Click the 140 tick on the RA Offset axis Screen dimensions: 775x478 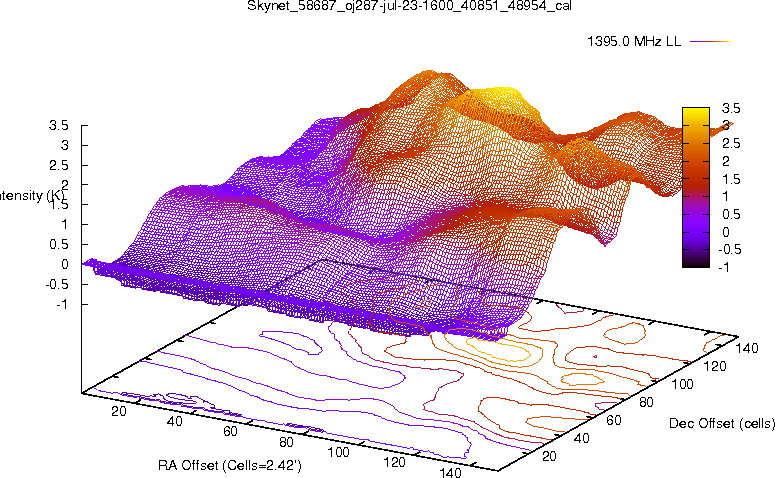tap(450, 472)
